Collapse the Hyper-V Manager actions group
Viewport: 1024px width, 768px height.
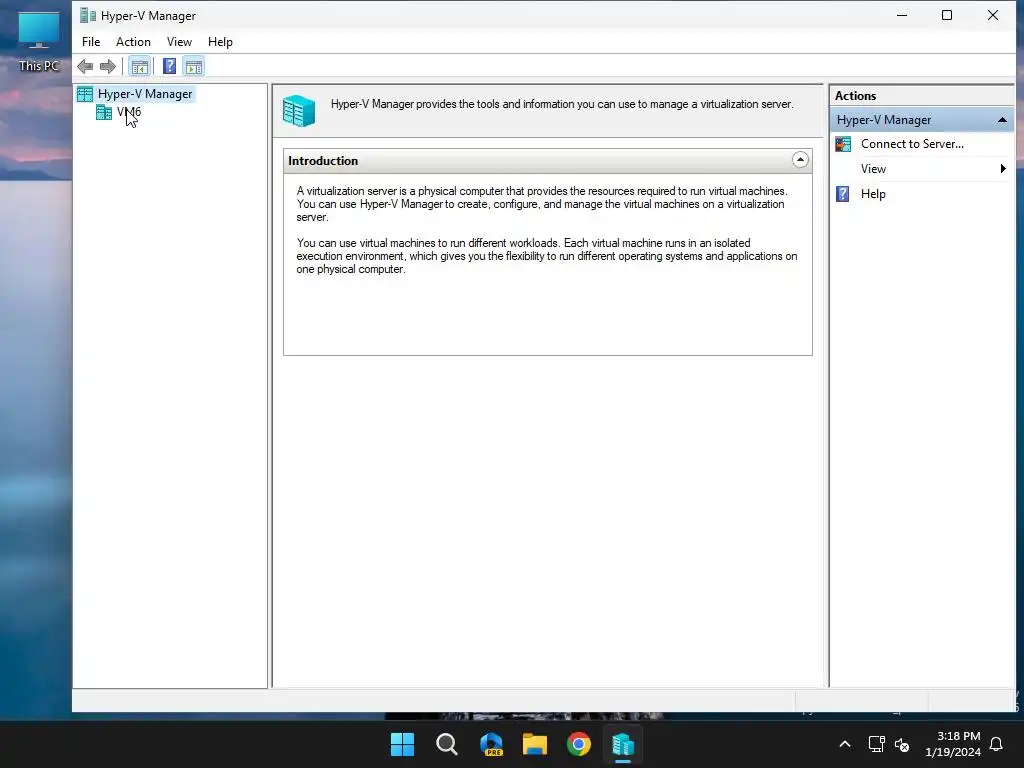(x=1002, y=120)
